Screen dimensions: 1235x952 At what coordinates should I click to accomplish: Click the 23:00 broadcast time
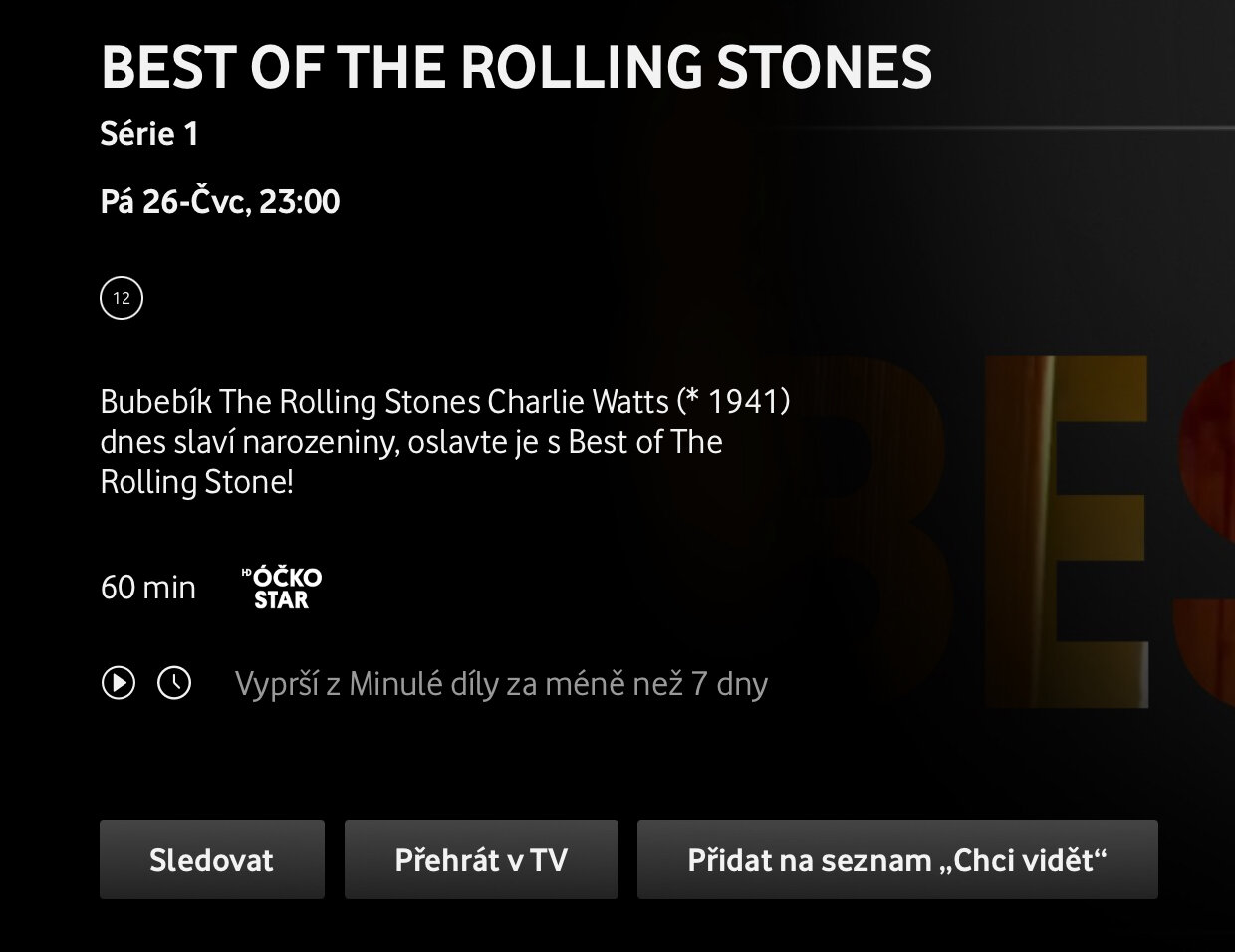point(299,201)
